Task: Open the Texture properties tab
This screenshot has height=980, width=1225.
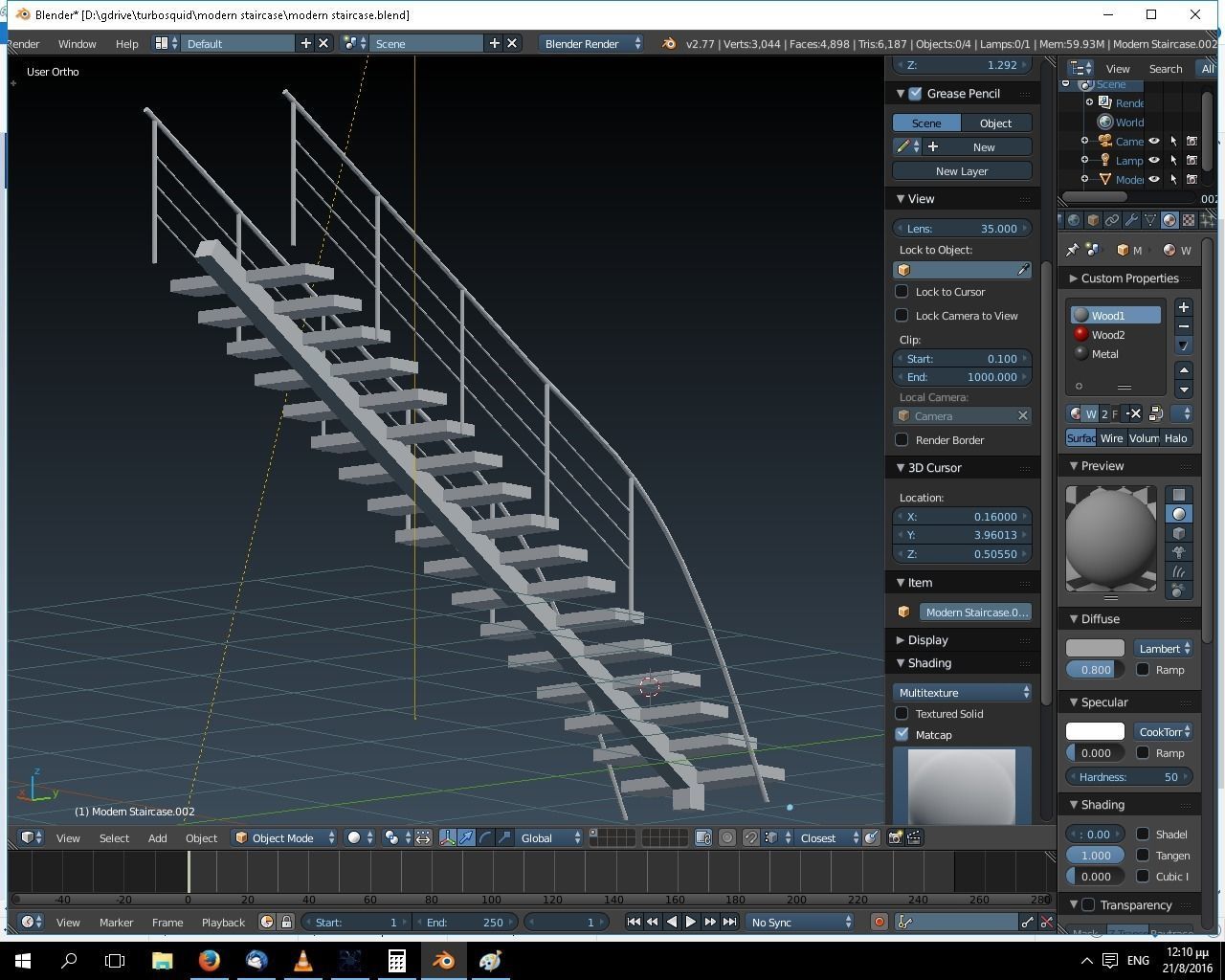Action: (1187, 220)
